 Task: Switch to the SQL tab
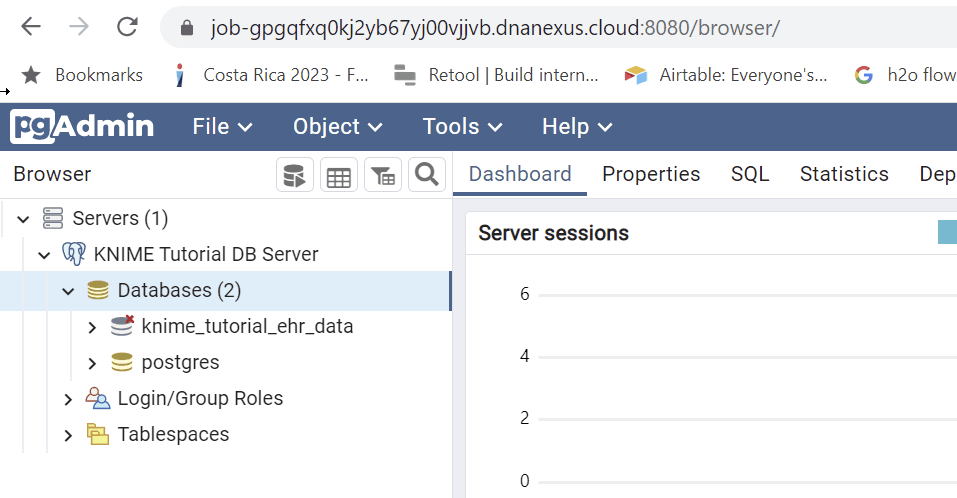(750, 174)
